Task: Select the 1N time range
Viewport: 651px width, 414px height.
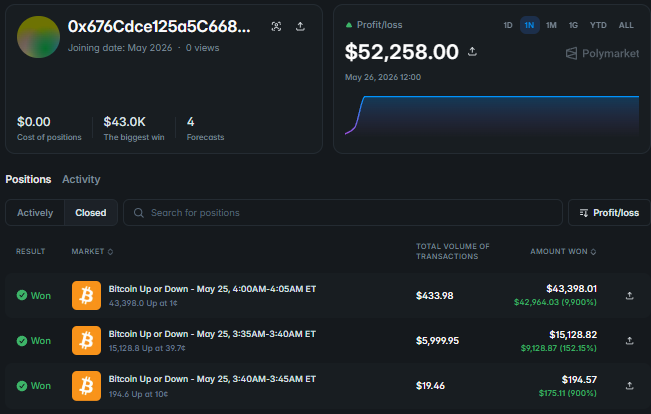Action: [x=529, y=25]
